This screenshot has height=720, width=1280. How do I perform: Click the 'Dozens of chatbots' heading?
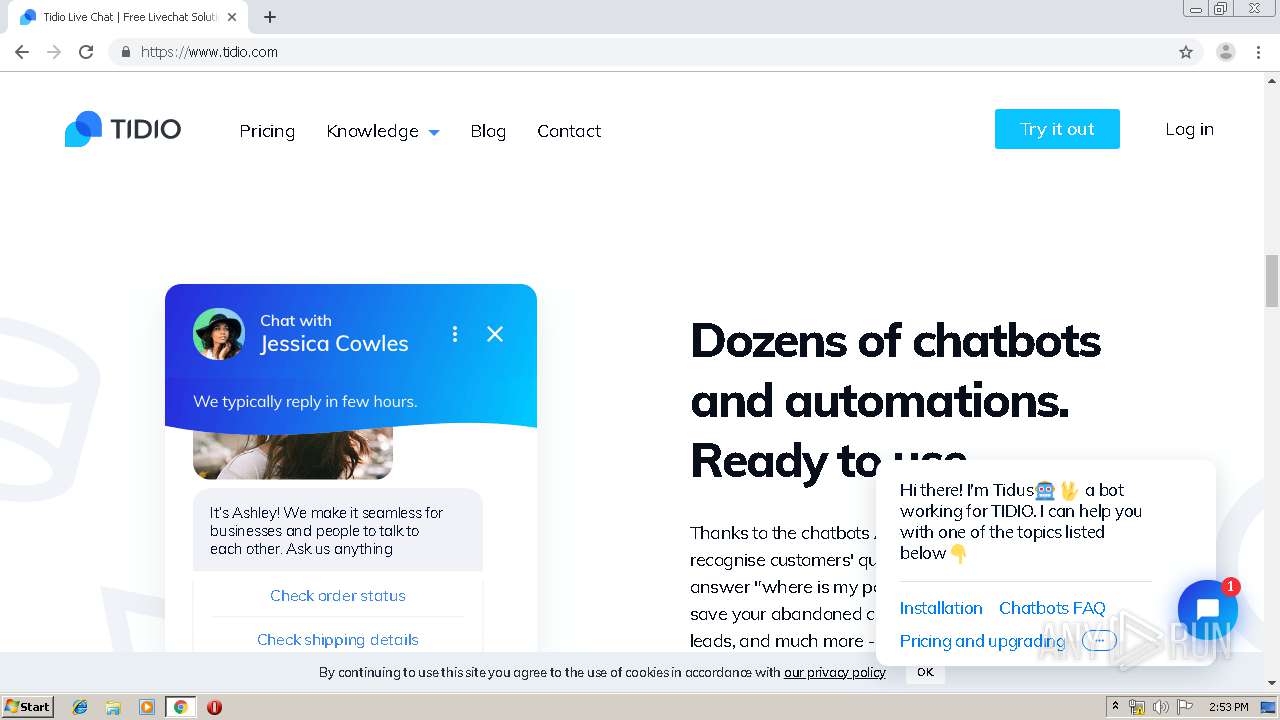[x=895, y=401]
